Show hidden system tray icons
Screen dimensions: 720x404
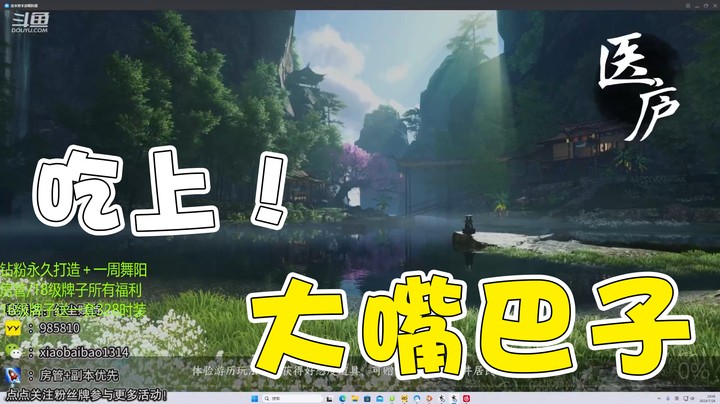pyautogui.click(x=659, y=398)
